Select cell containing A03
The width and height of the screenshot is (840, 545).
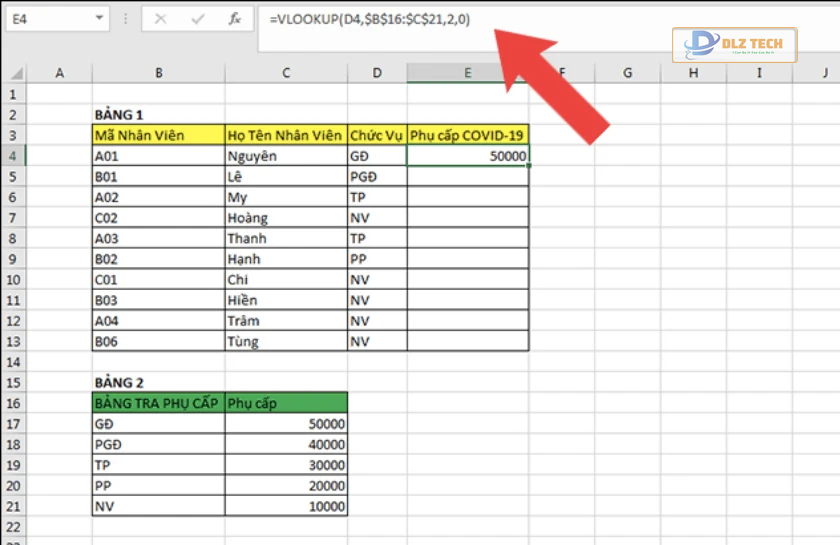click(x=159, y=238)
